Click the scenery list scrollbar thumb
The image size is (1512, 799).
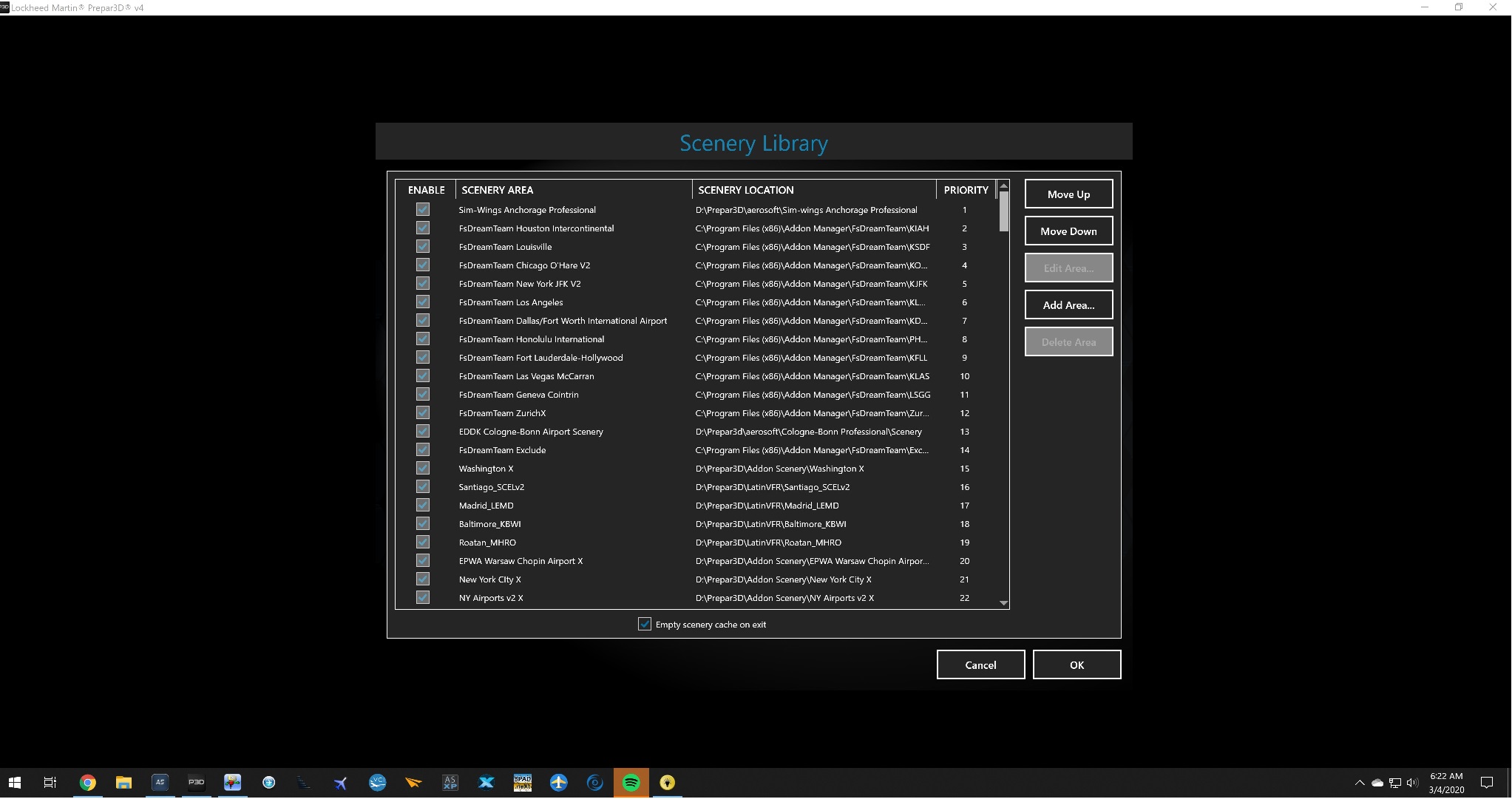(1003, 212)
